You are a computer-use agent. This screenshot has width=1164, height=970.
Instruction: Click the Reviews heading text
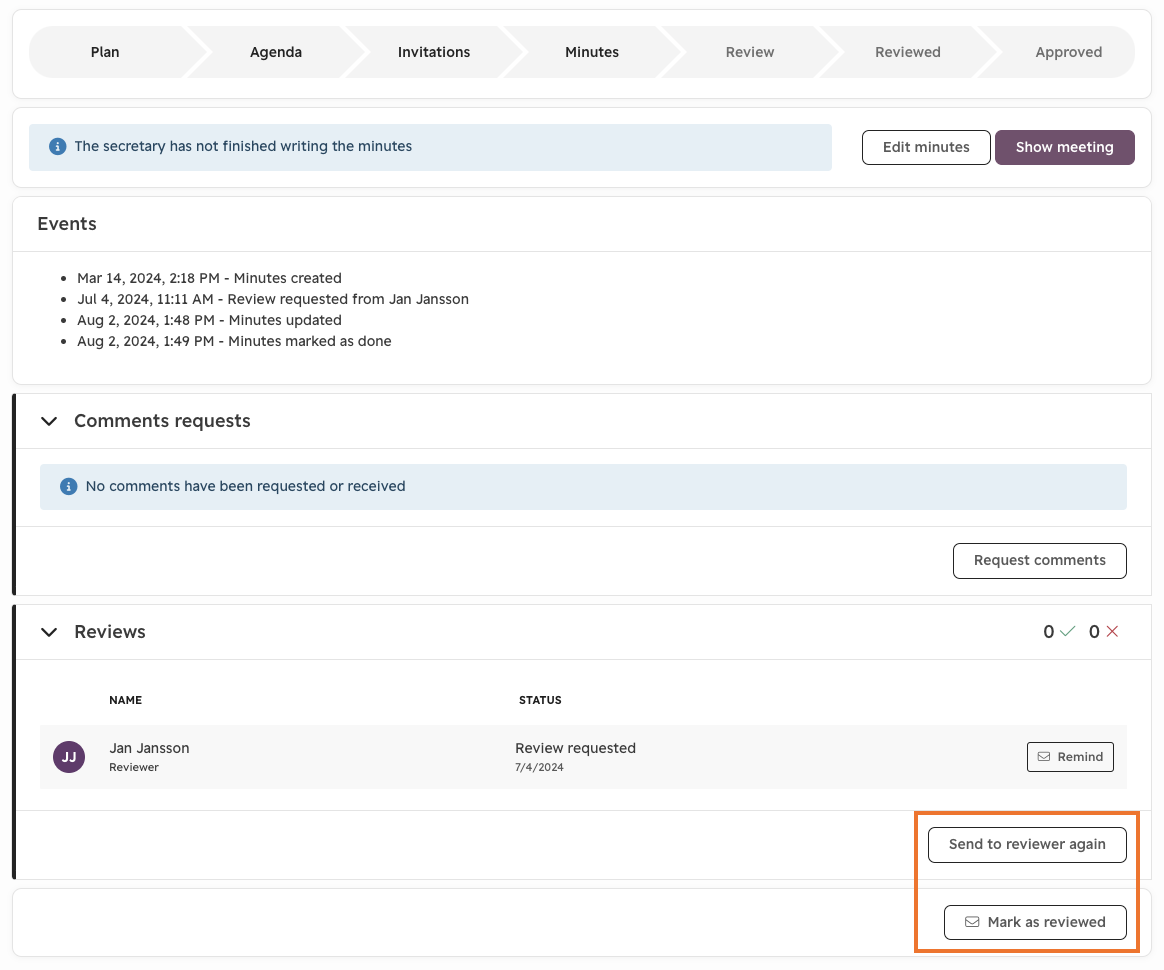[110, 632]
